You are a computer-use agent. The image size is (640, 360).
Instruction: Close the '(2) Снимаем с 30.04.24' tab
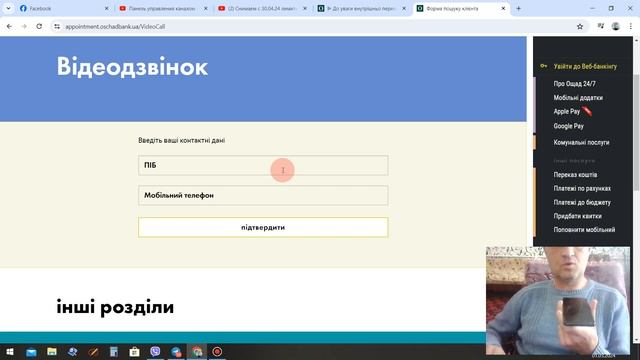(x=305, y=8)
